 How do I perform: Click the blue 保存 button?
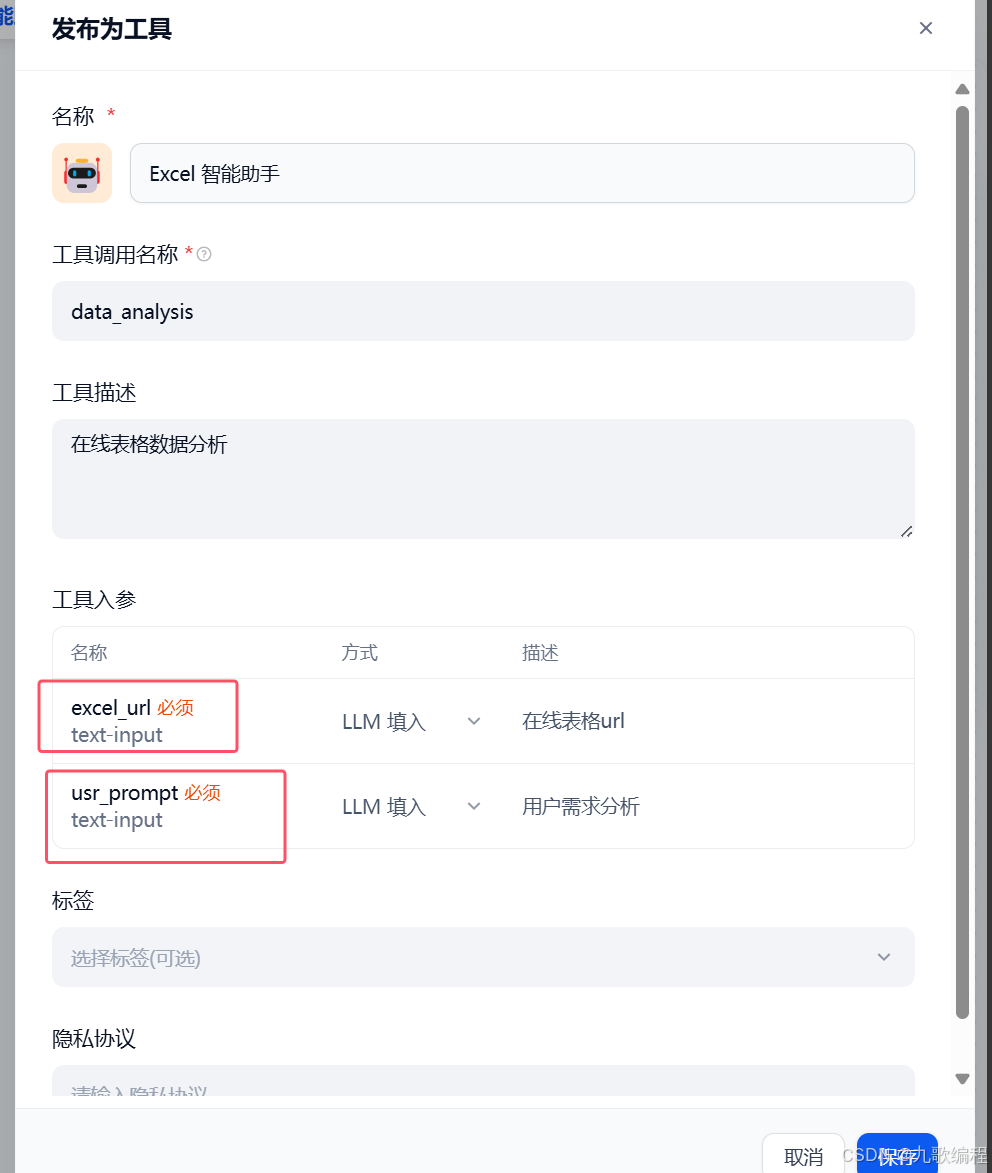tap(897, 1157)
